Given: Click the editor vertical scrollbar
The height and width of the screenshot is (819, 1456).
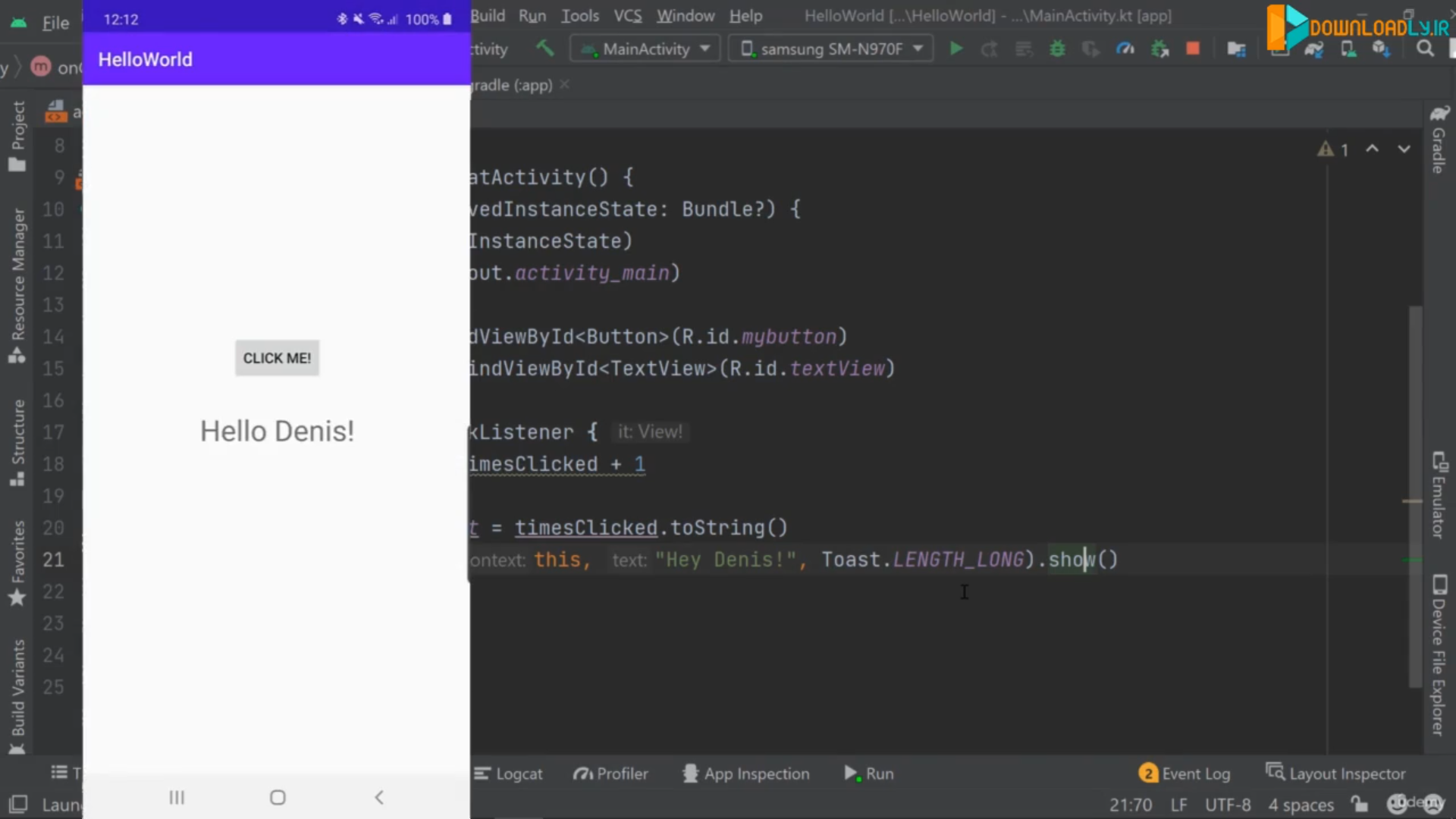Looking at the screenshot, I should tap(1415, 497).
